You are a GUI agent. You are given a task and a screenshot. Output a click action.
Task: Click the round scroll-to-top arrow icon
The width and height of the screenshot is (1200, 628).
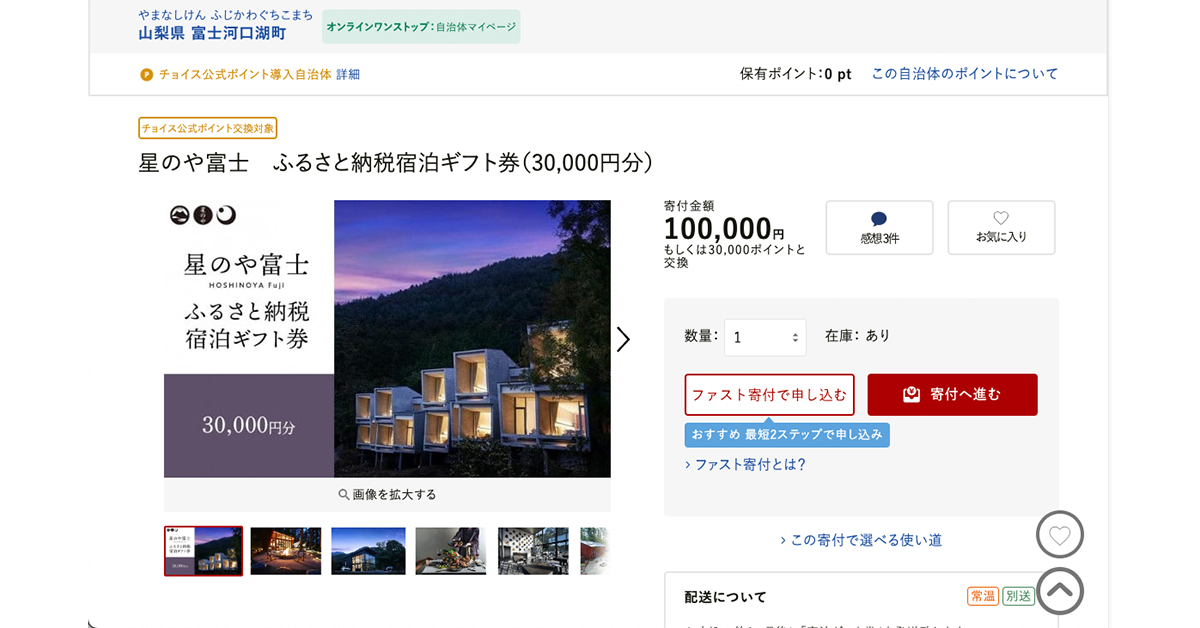coord(1060,591)
